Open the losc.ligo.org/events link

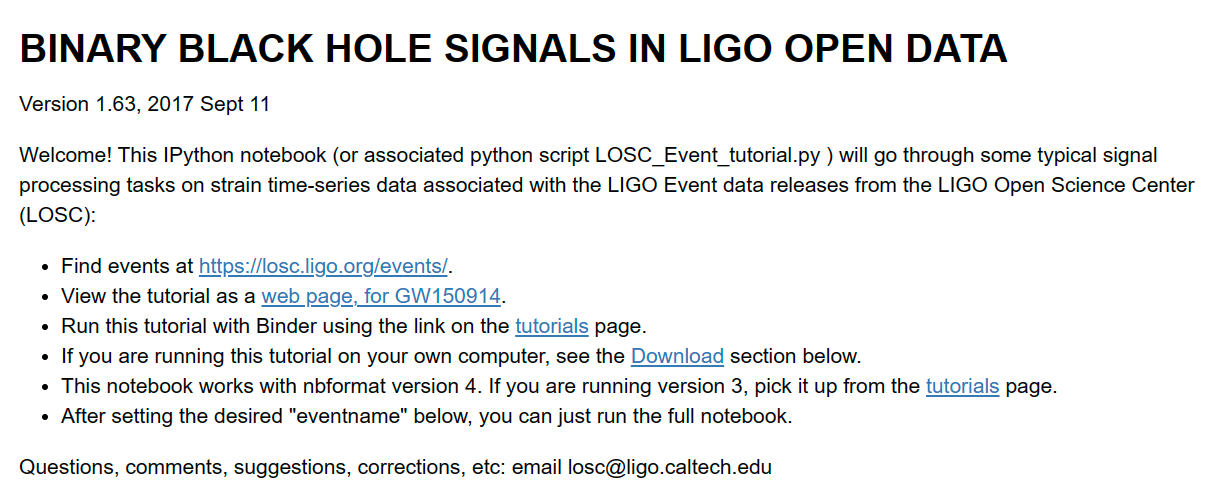click(323, 267)
